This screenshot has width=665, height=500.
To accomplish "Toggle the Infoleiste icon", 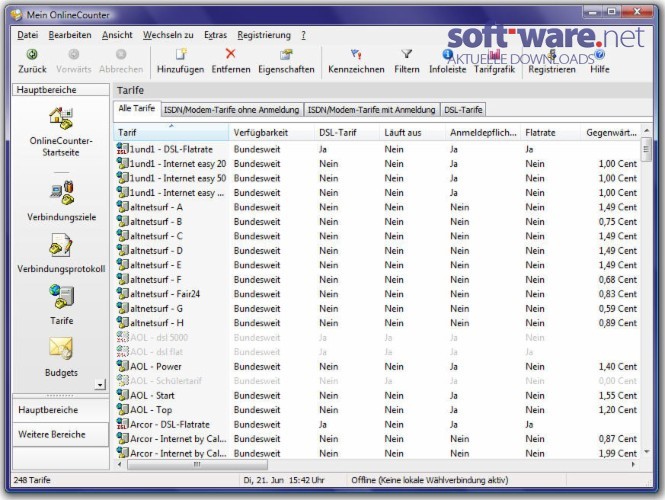I will tap(447, 54).
